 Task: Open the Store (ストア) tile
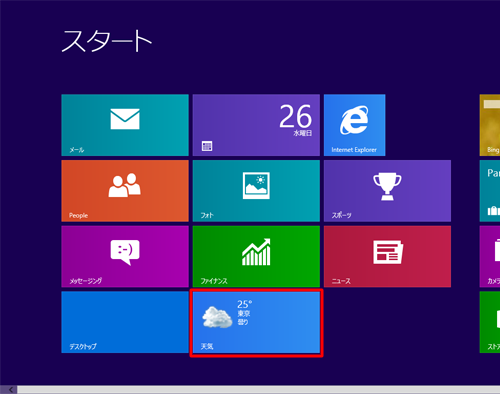[490, 322]
